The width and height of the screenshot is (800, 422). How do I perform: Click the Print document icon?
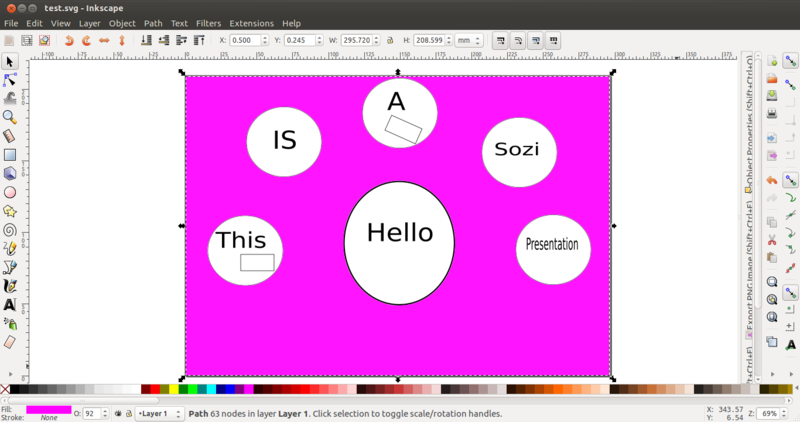pyautogui.click(x=772, y=113)
